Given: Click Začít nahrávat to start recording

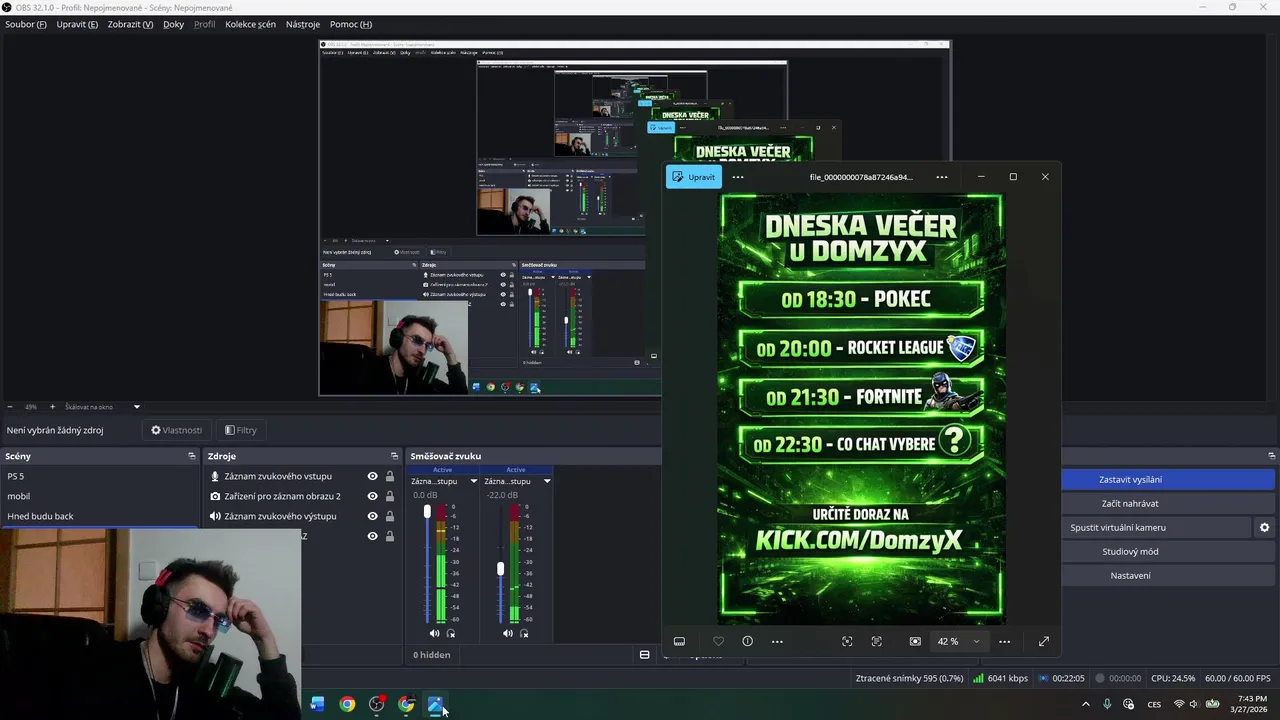Looking at the screenshot, I should tap(1130, 503).
